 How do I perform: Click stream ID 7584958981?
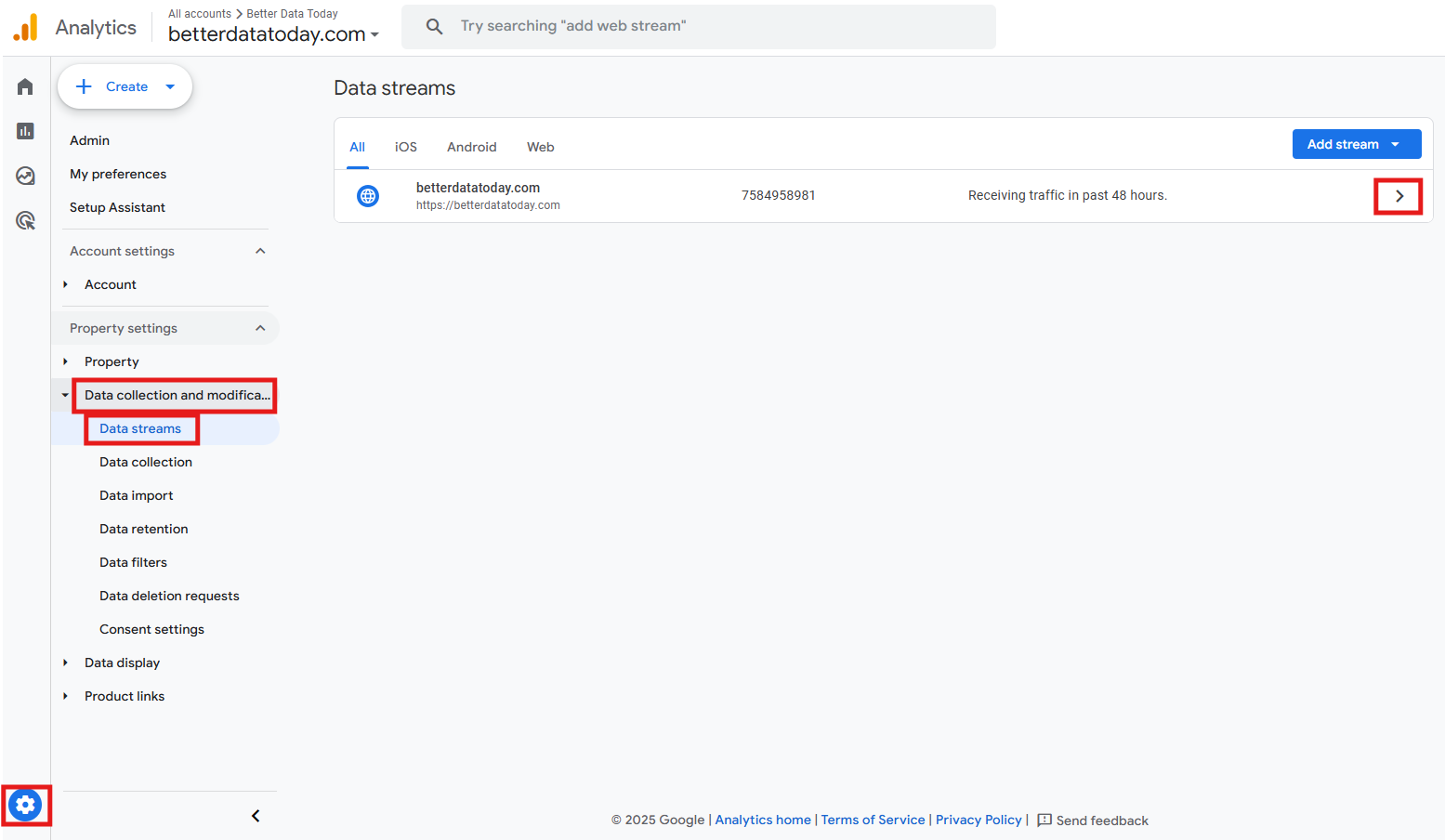point(779,195)
